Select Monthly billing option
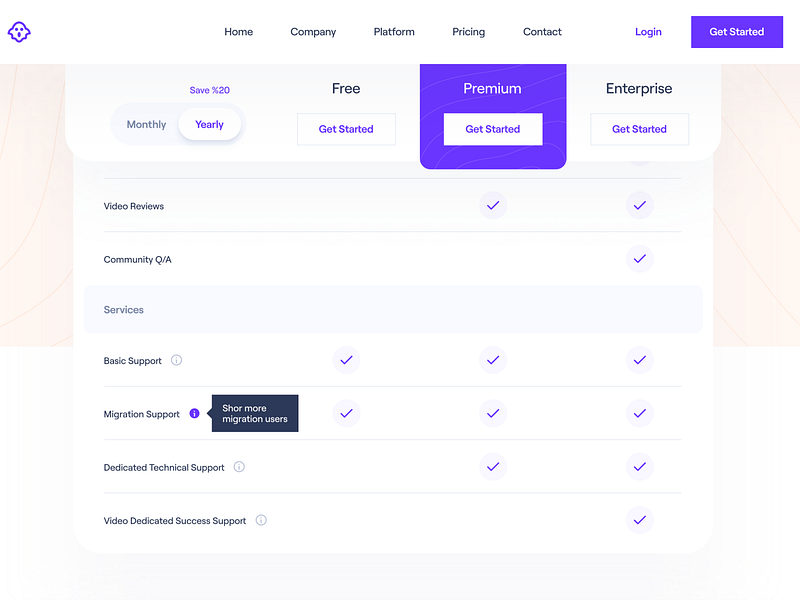Viewport: 800px width, 600px height. tap(146, 124)
